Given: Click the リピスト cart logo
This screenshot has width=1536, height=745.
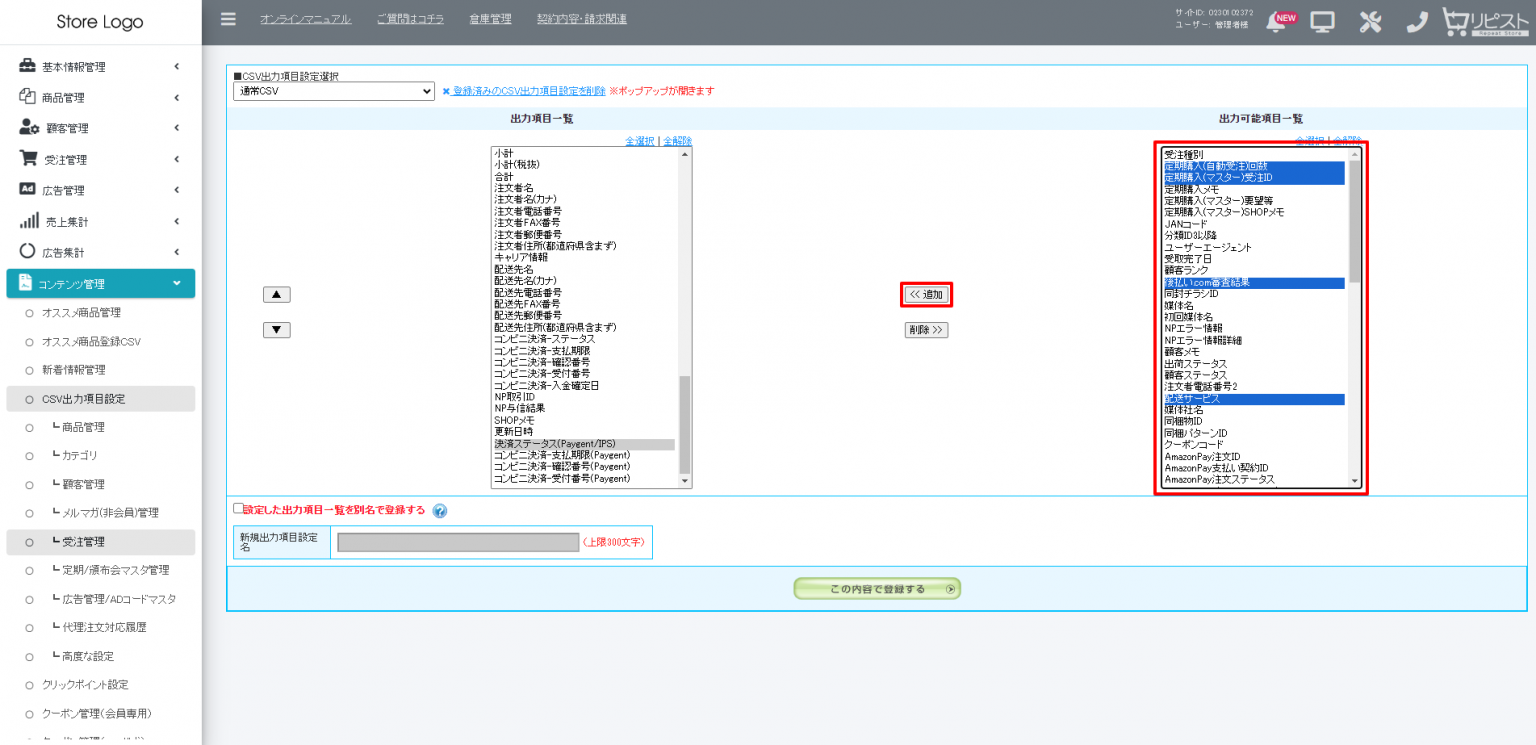Looking at the screenshot, I should click(x=1486, y=22).
